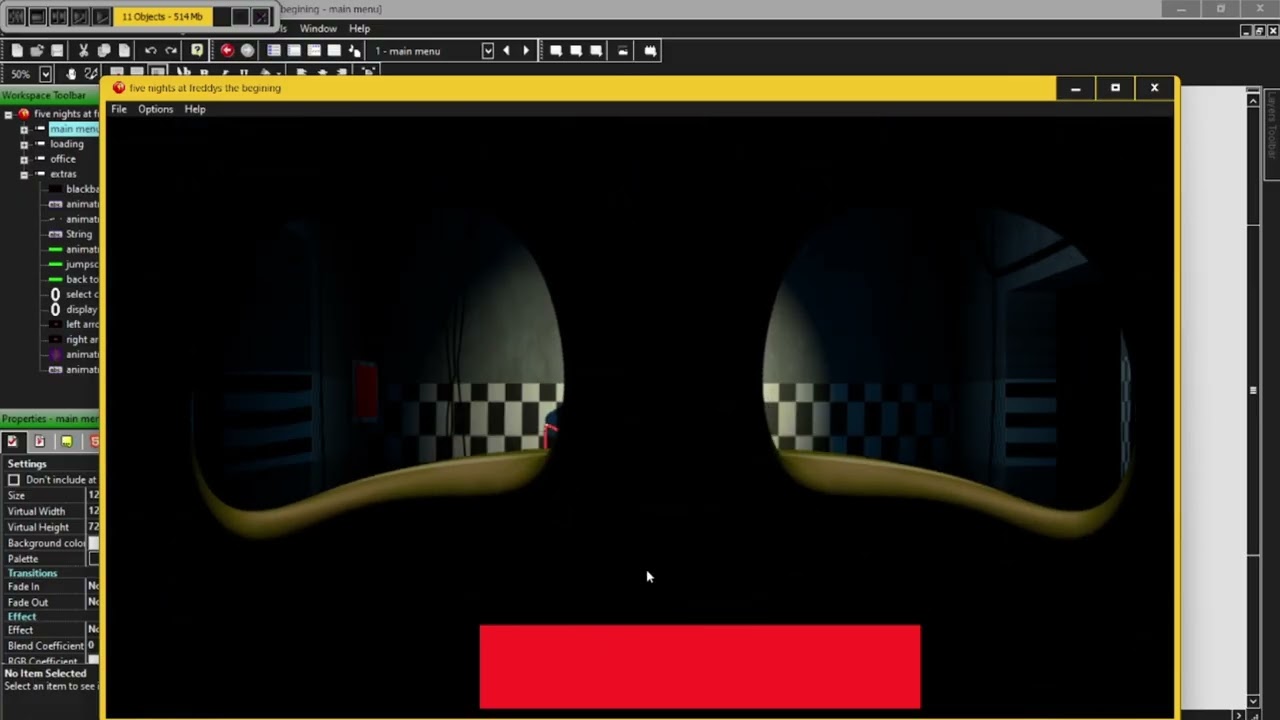Select the back to object in tree
The width and height of the screenshot is (1280, 720).
click(x=82, y=279)
